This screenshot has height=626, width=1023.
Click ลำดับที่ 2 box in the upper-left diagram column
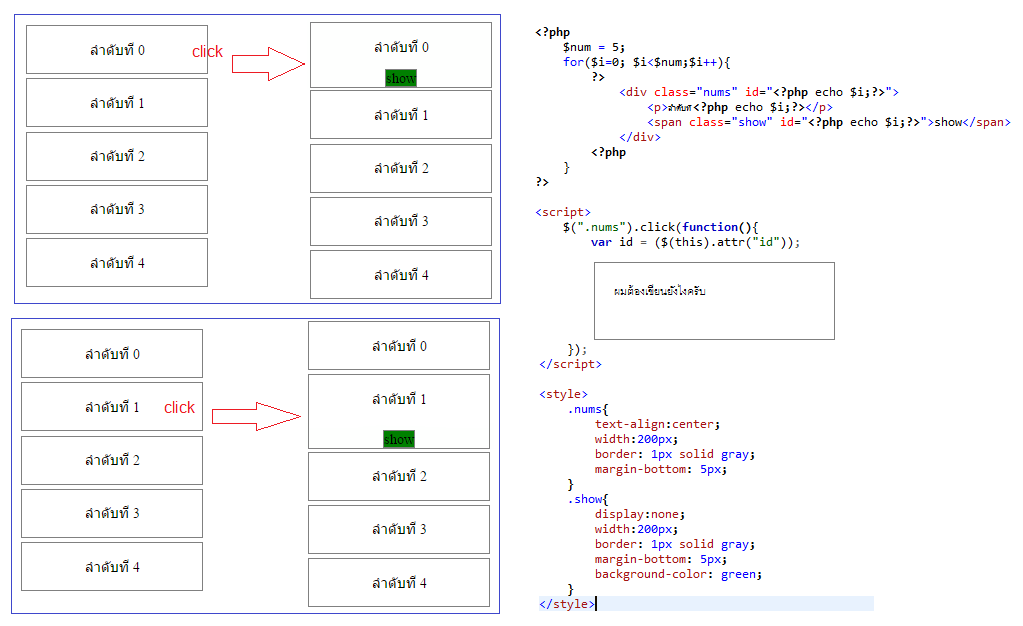point(117,156)
